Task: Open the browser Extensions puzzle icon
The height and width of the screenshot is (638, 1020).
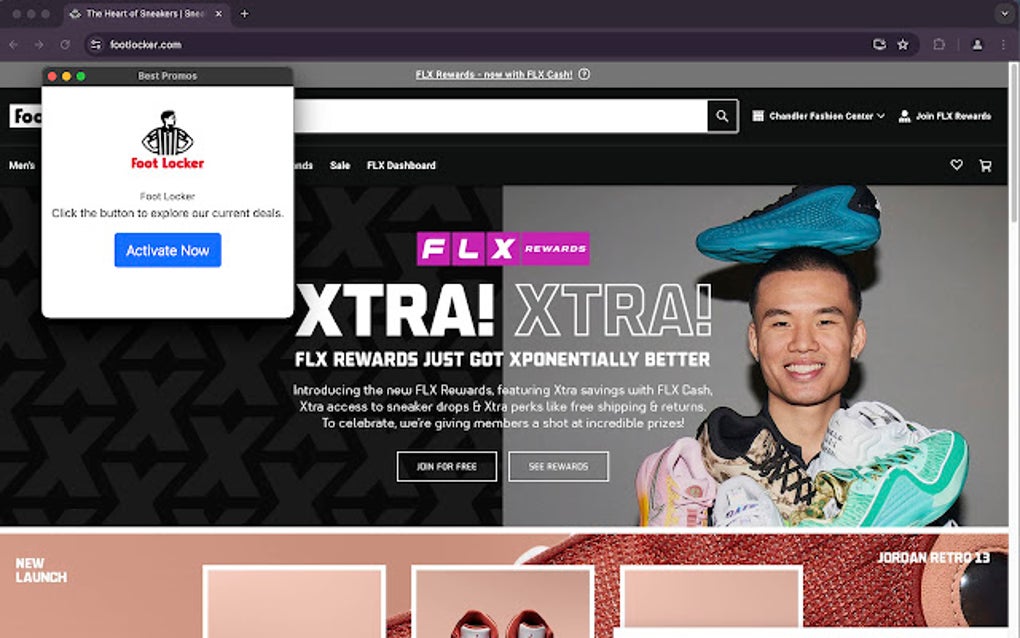Action: 938,44
